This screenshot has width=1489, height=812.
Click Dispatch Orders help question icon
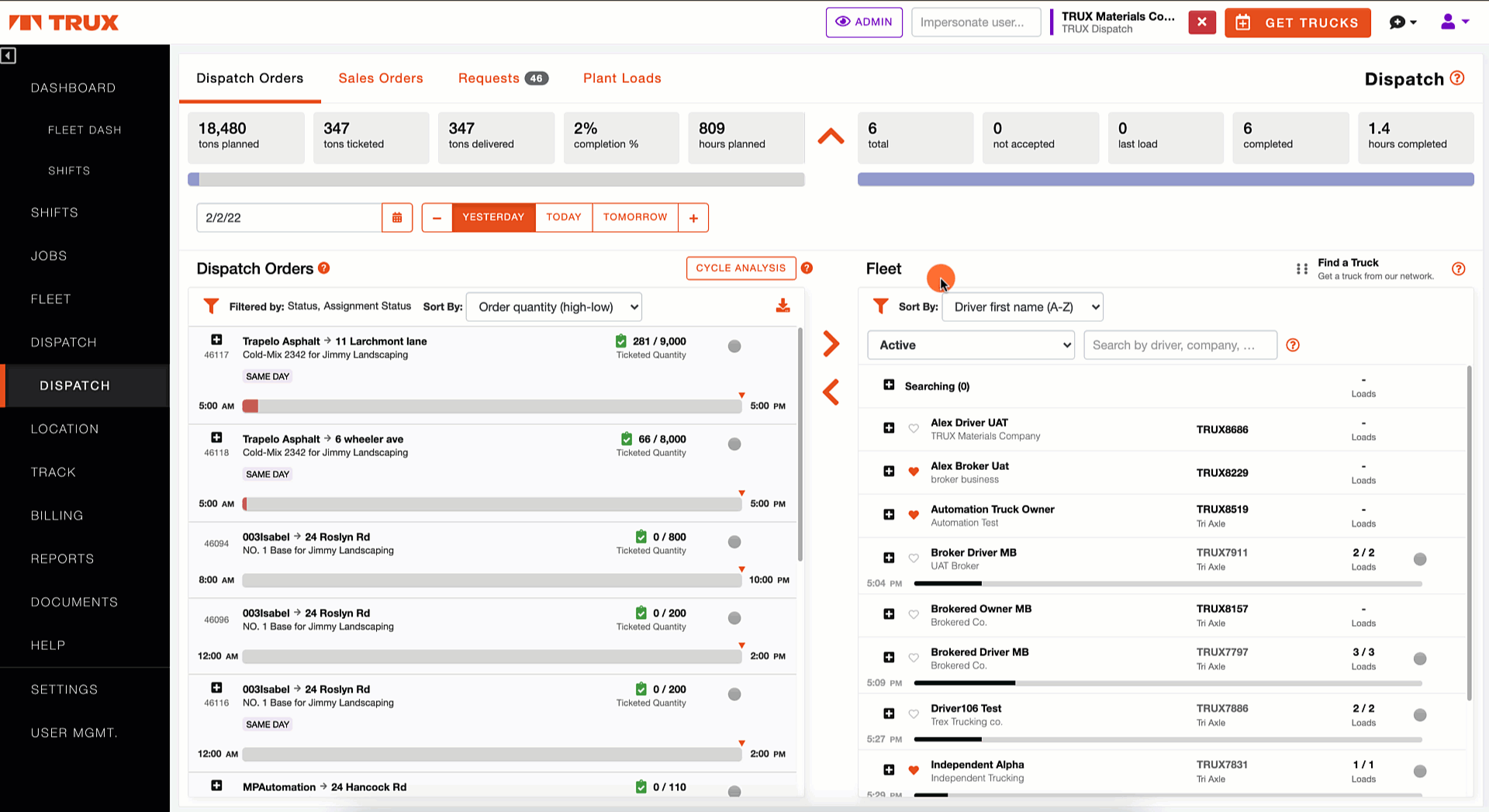(x=324, y=268)
